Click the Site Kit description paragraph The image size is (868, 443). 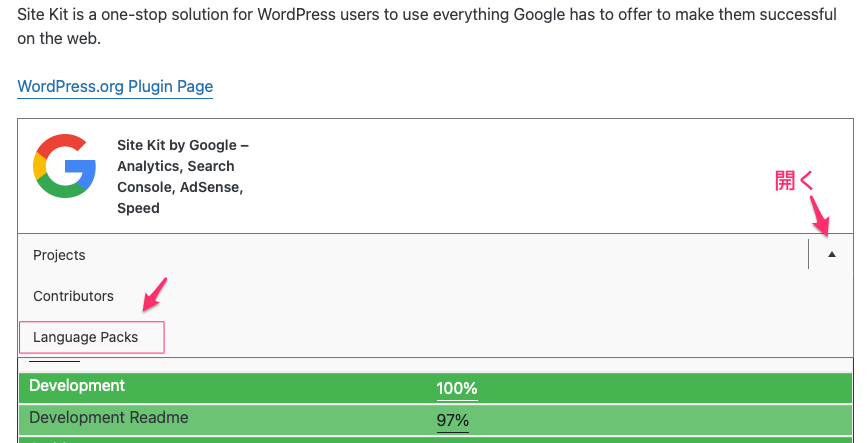coord(427,29)
